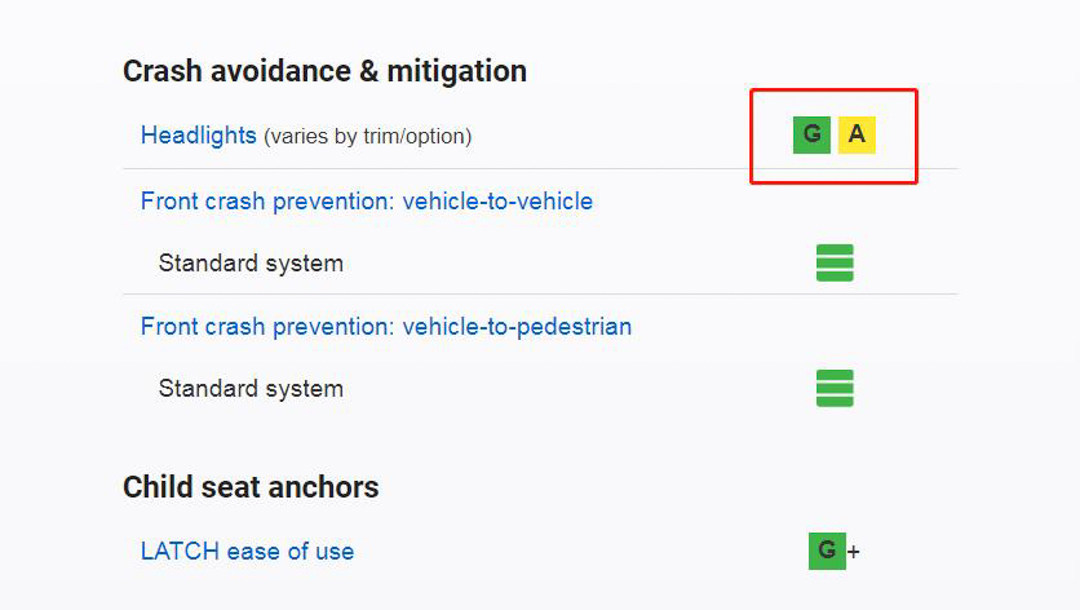
Task: Click the yellow A headlight rating badge
Action: point(857,135)
